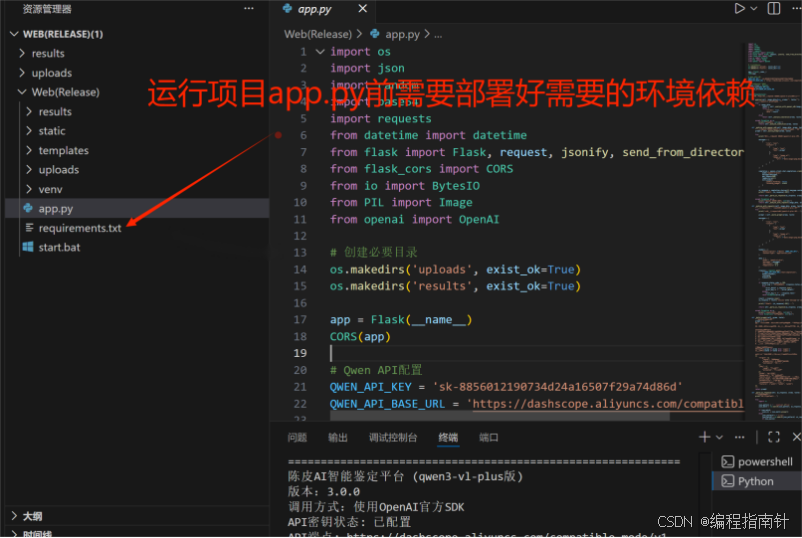The height and width of the screenshot is (538, 802).
Task: Switch to the 问题 panel tab
Action: coord(297,437)
